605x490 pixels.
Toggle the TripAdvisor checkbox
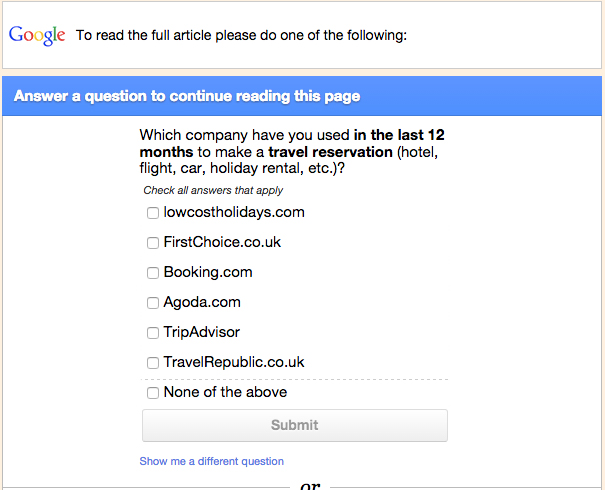pos(153,333)
